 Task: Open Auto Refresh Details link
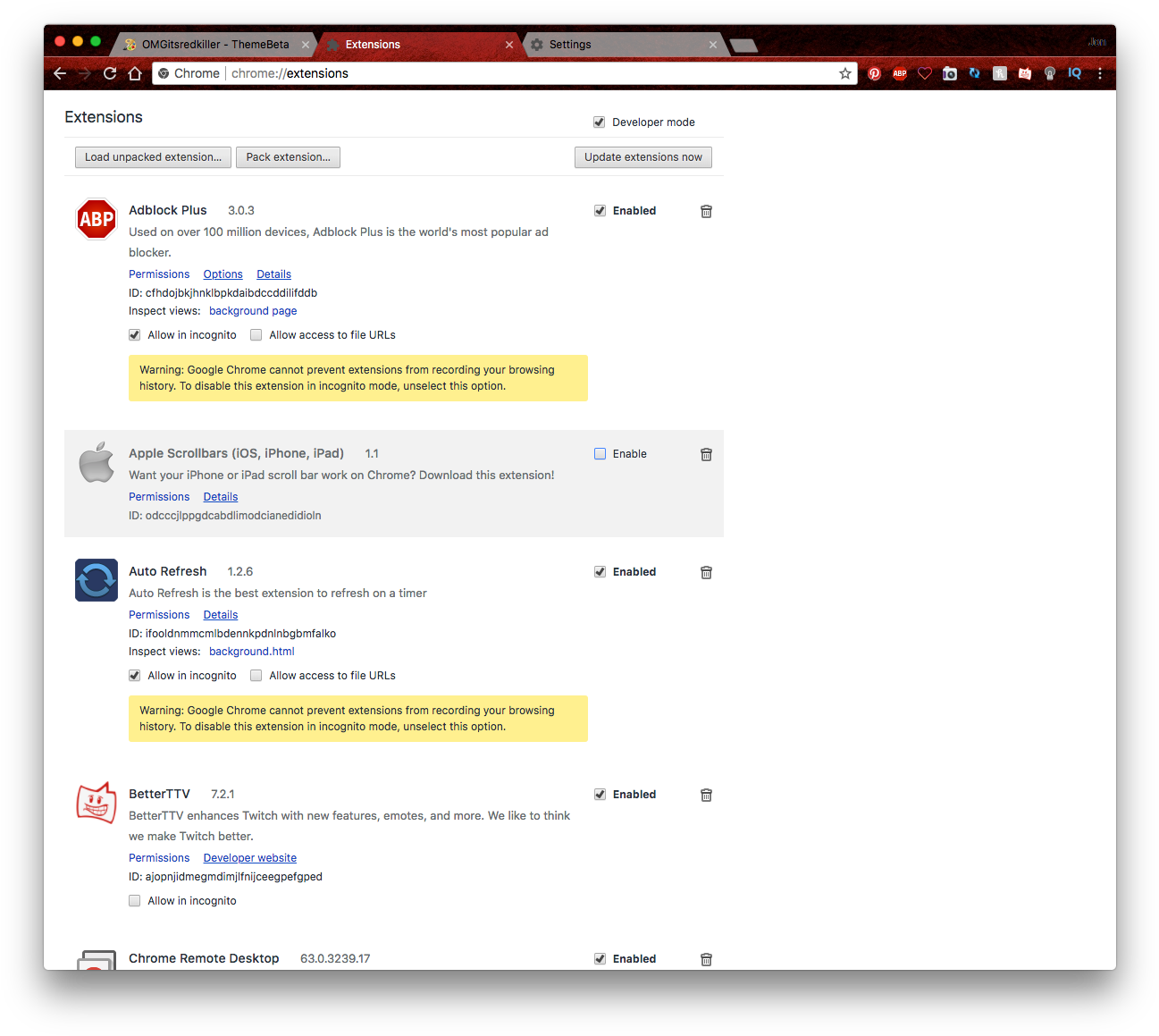click(220, 615)
